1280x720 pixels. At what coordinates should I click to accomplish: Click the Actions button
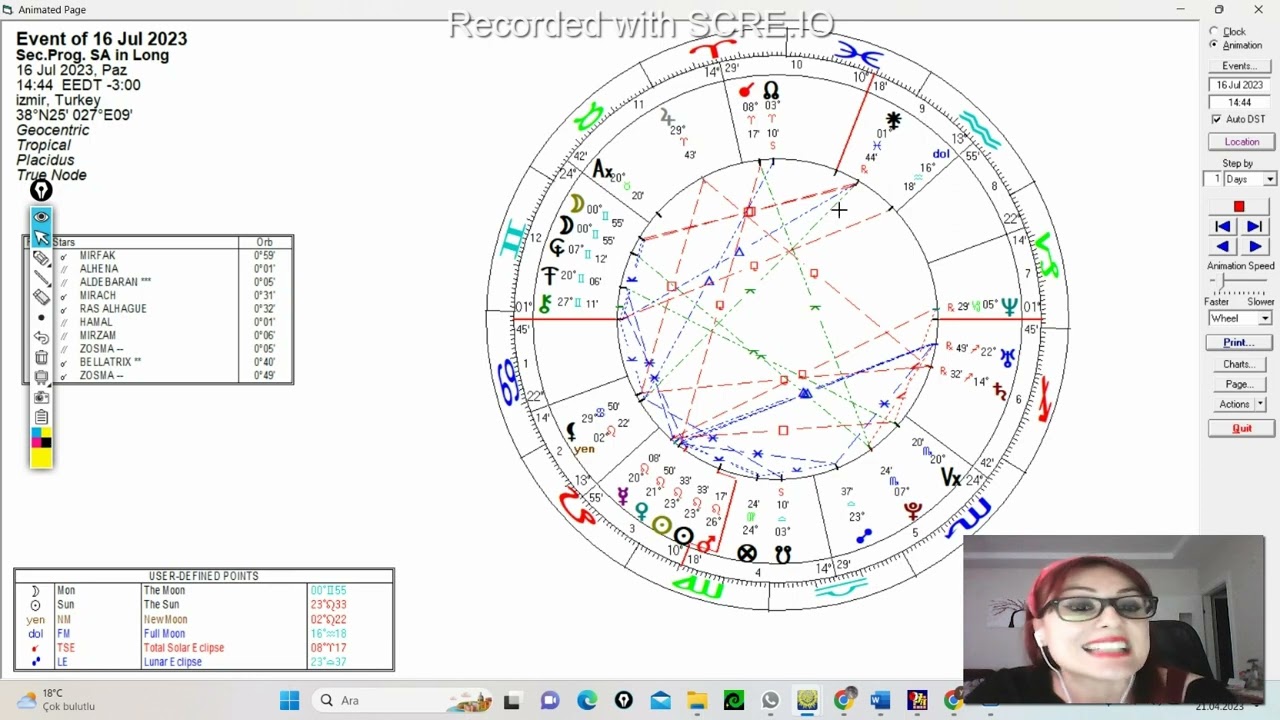tap(1232, 404)
